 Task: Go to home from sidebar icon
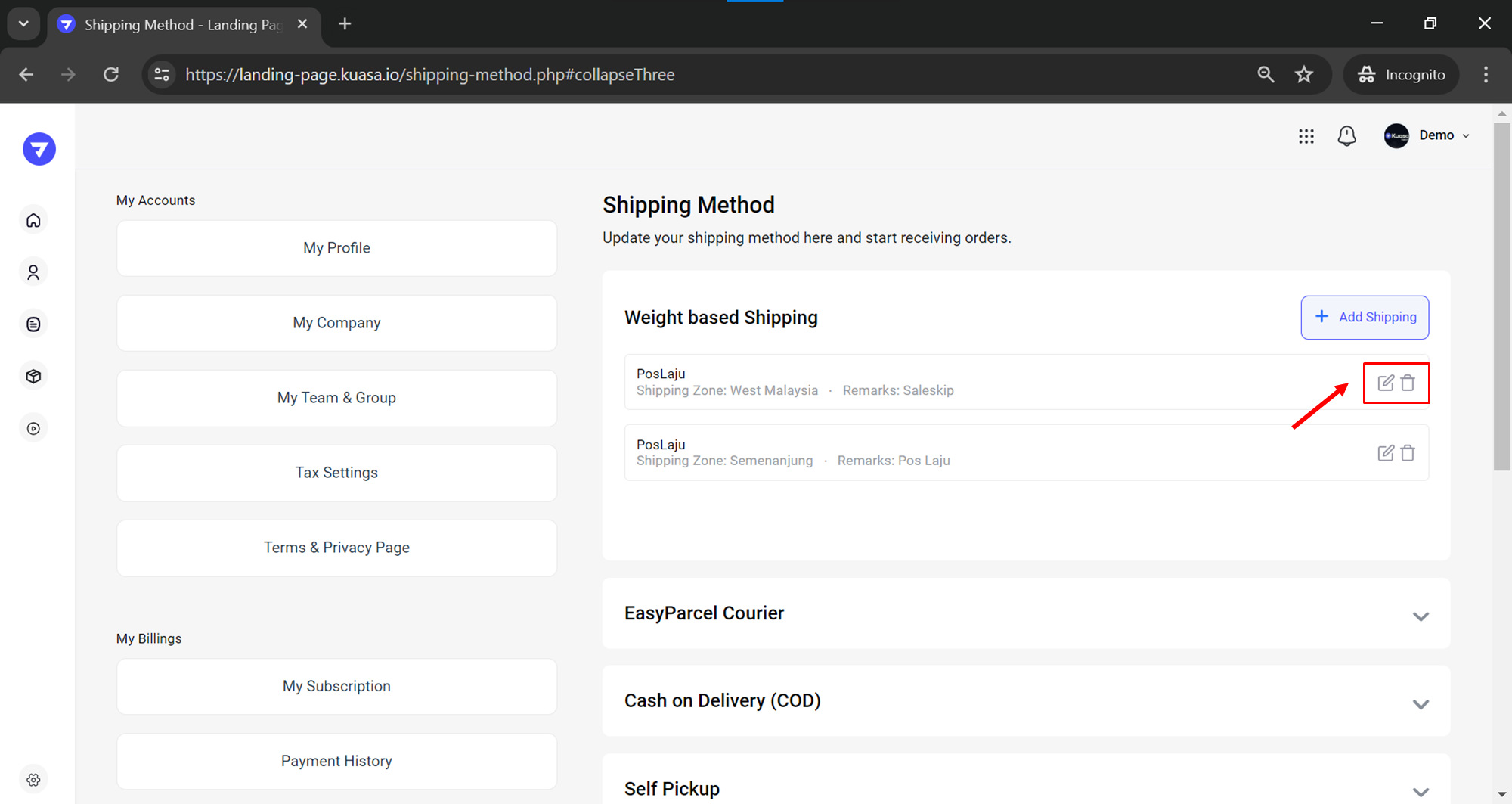coord(33,220)
